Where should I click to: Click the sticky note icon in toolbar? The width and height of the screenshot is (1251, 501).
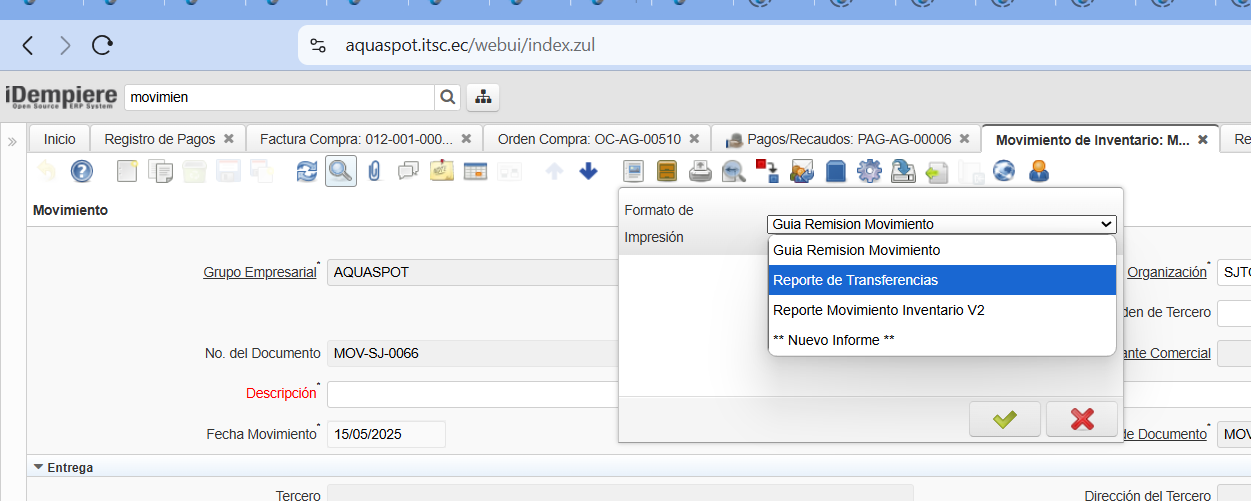[442, 171]
